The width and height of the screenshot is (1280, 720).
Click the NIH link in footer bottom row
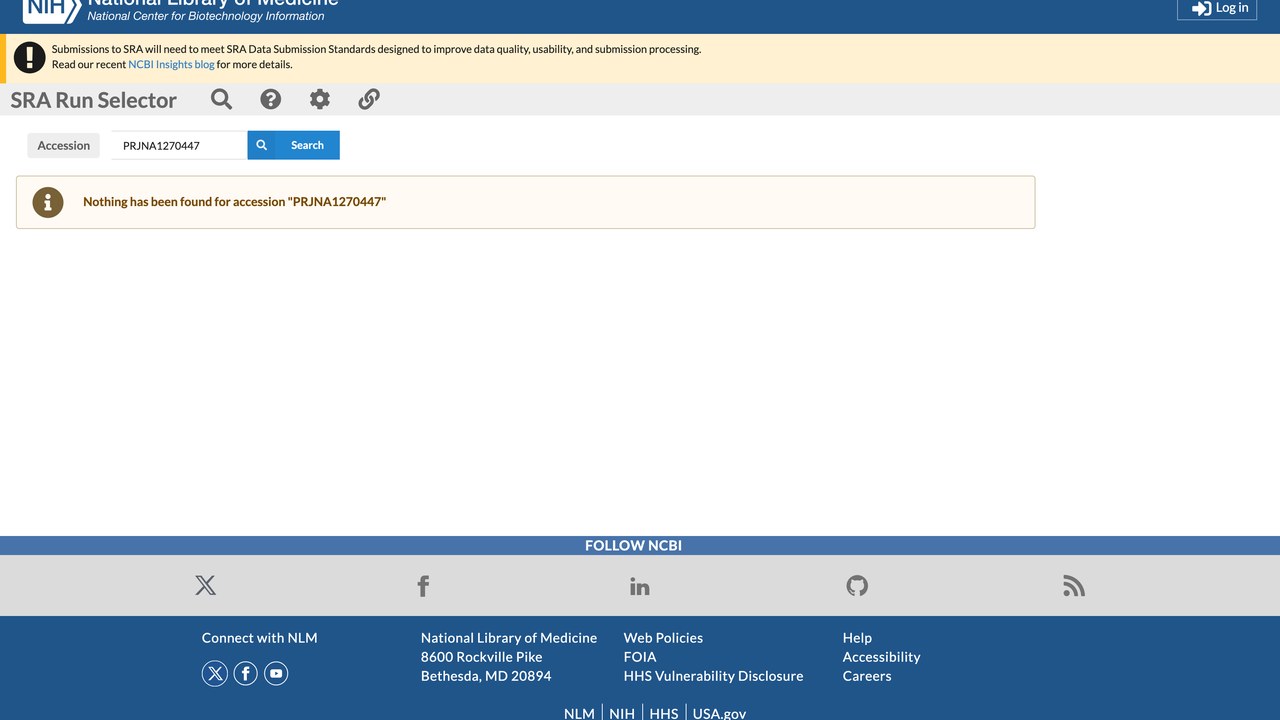(622, 714)
